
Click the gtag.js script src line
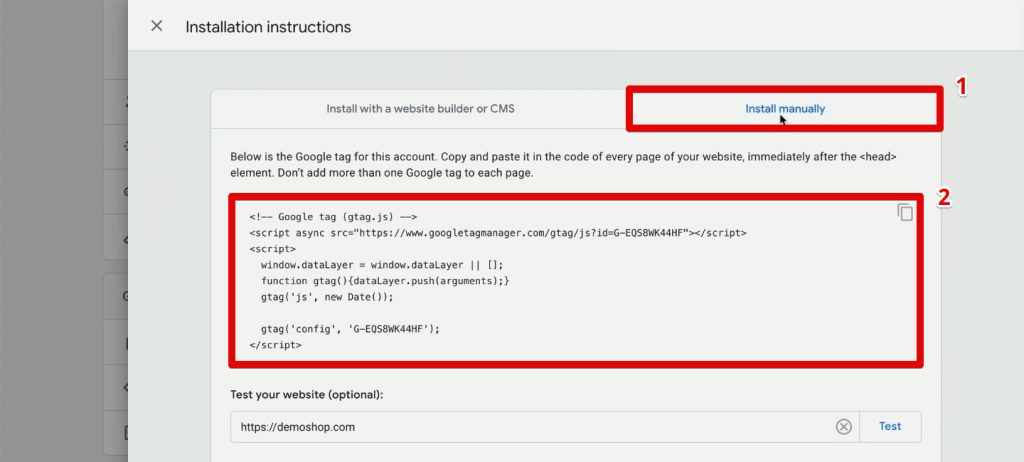498,233
